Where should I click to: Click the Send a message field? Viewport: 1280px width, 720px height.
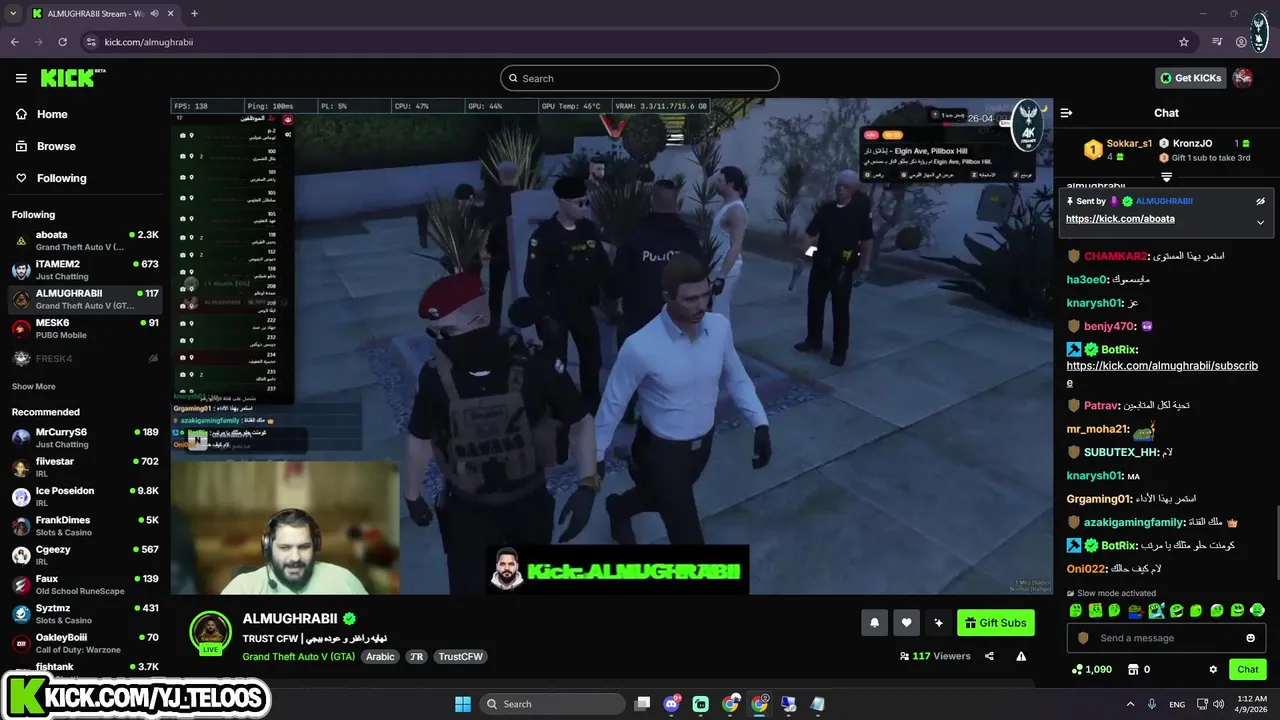pos(1165,638)
